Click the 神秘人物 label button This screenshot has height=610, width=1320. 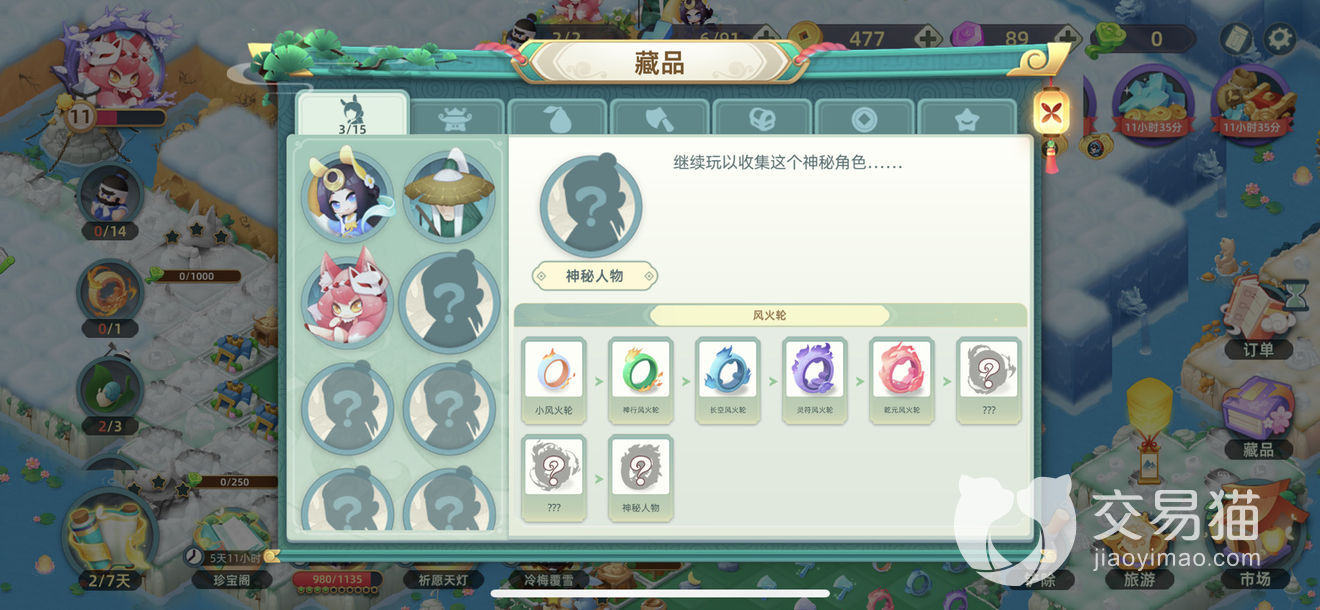pos(594,276)
